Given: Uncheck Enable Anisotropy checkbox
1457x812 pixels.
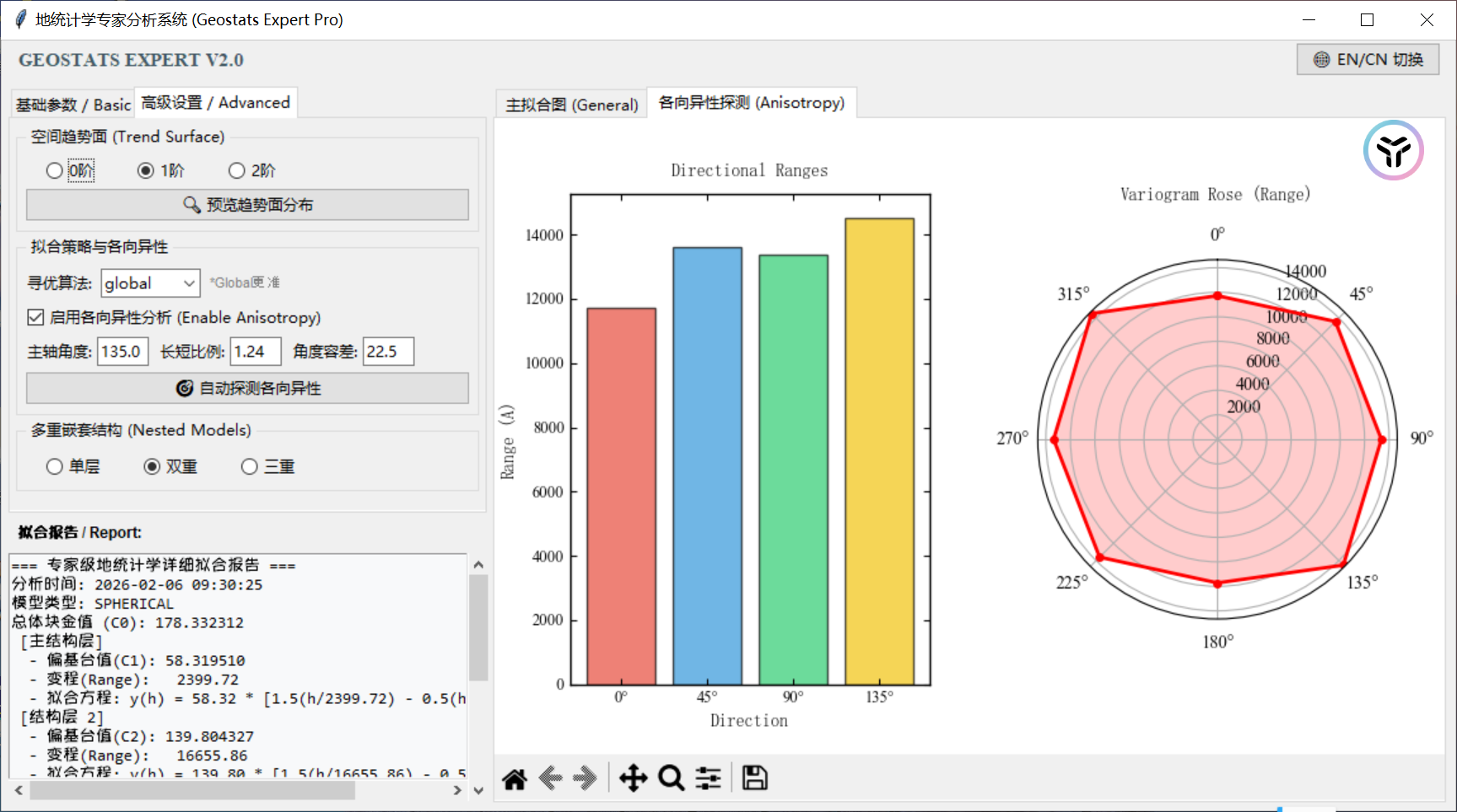Looking at the screenshot, I should point(35,318).
